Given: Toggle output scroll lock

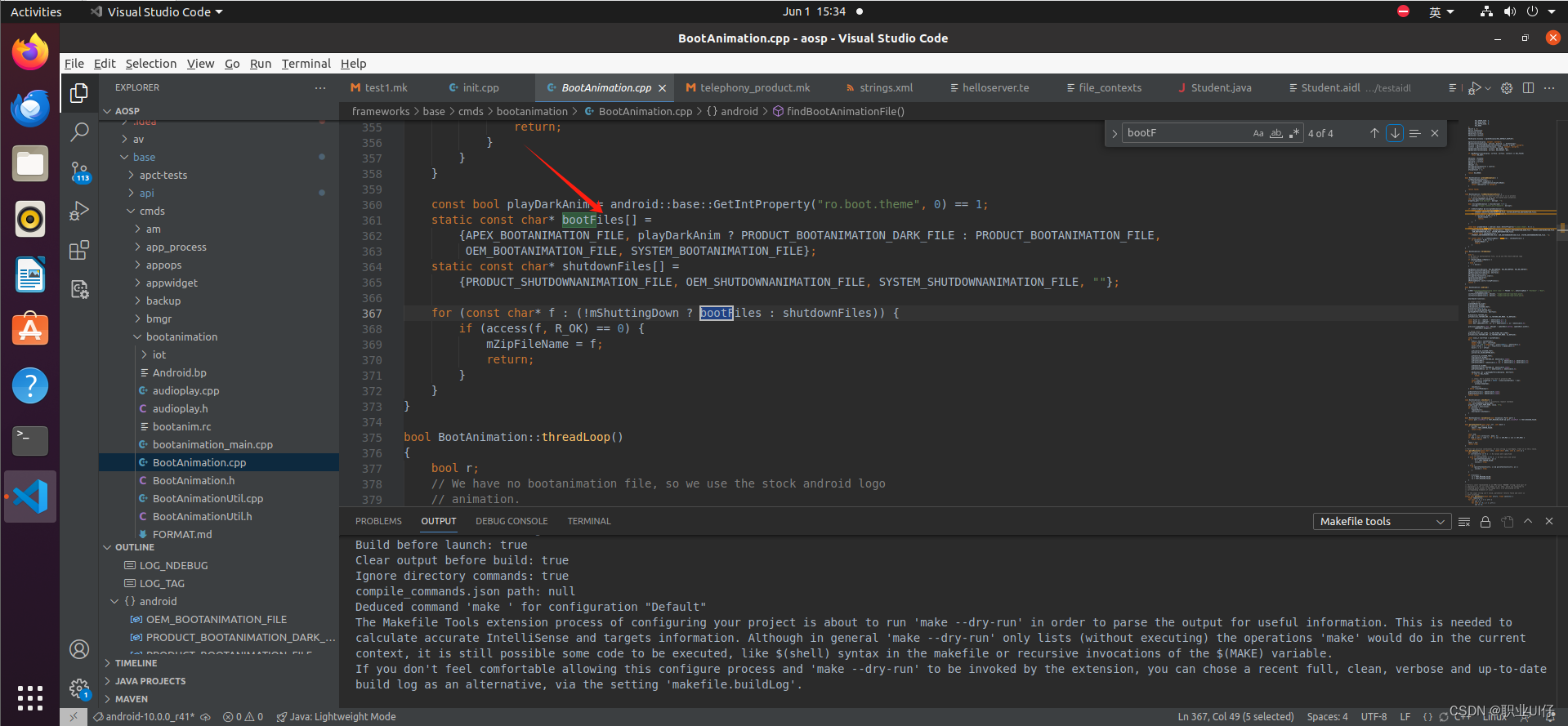Looking at the screenshot, I should coord(1485,522).
